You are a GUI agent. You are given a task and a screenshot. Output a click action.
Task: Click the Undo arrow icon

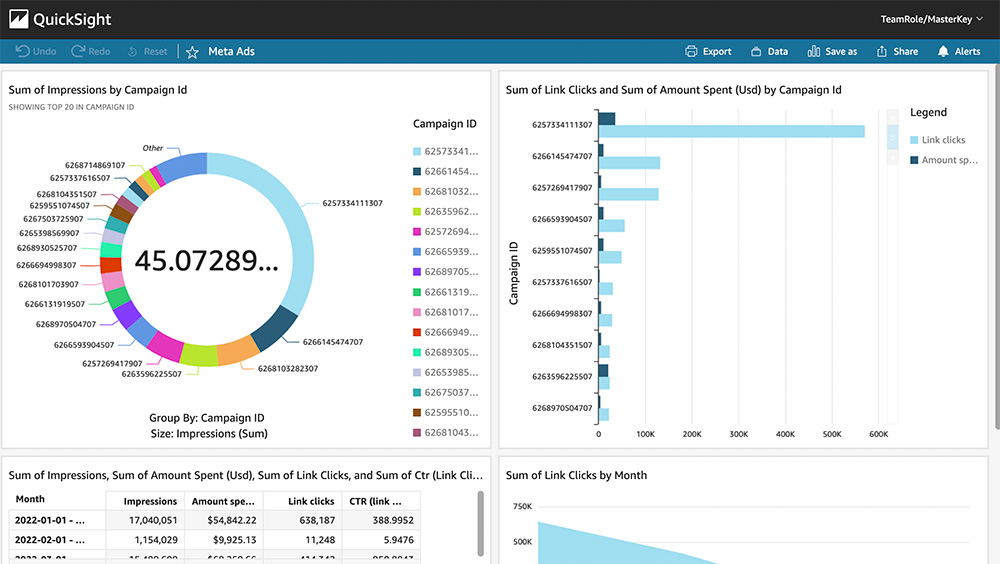(22, 51)
